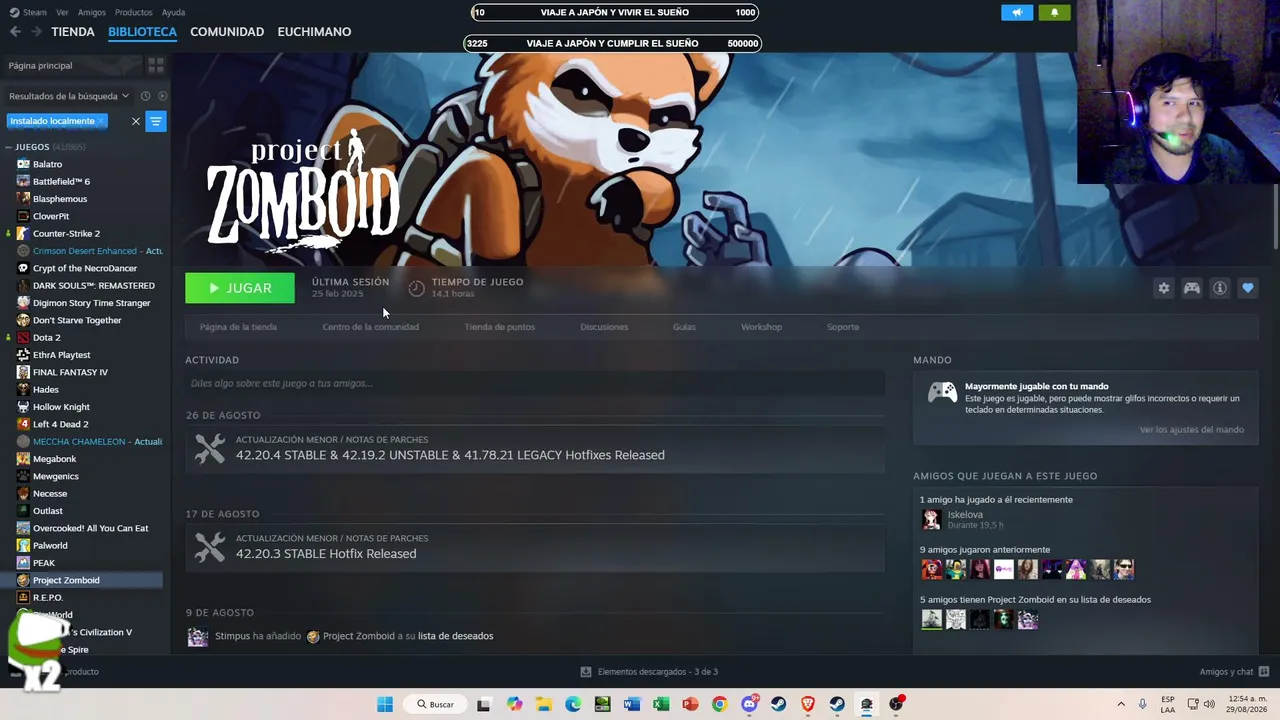
Task: Click the green megaphone announcements icon
Action: [1017, 12]
